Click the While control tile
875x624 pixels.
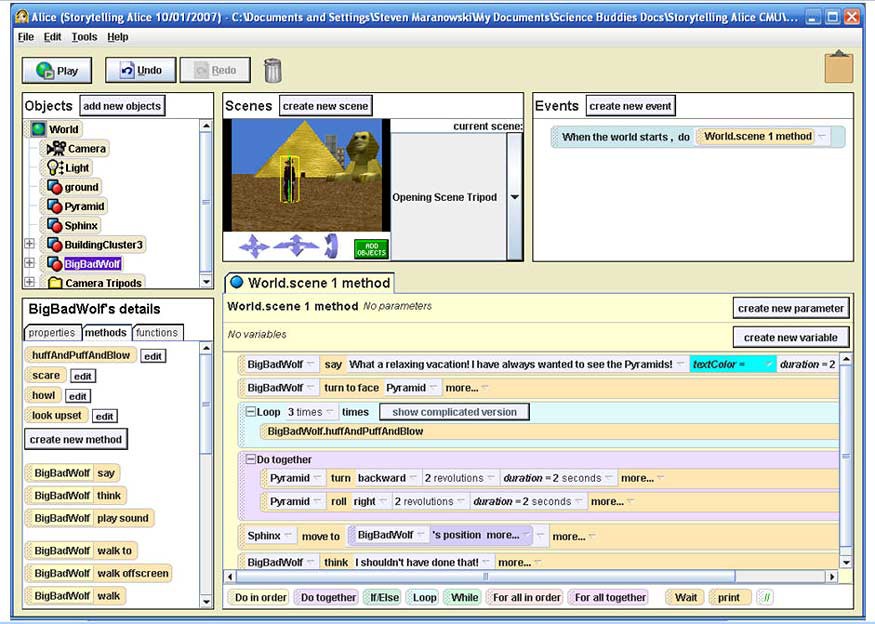[462, 597]
